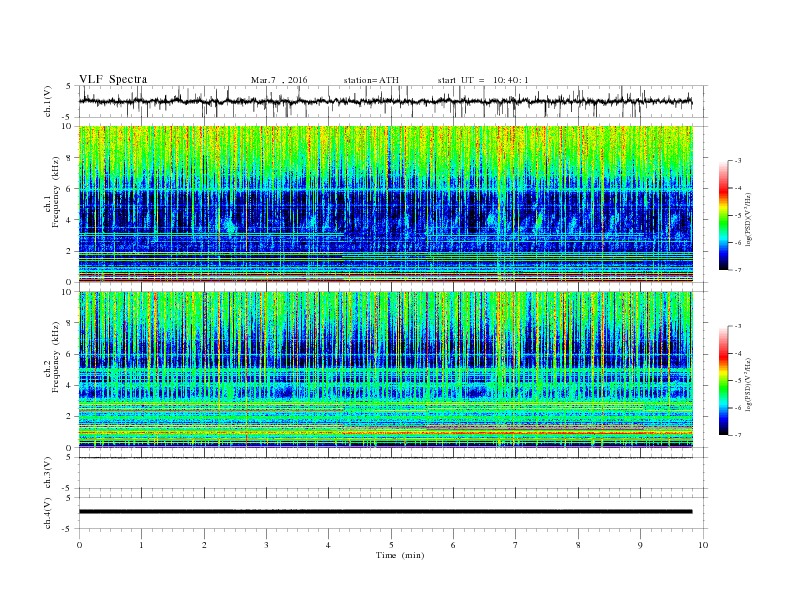The image size is (792, 612).
Task: Click the "ch.4(V)" axis label
Action: [48, 513]
